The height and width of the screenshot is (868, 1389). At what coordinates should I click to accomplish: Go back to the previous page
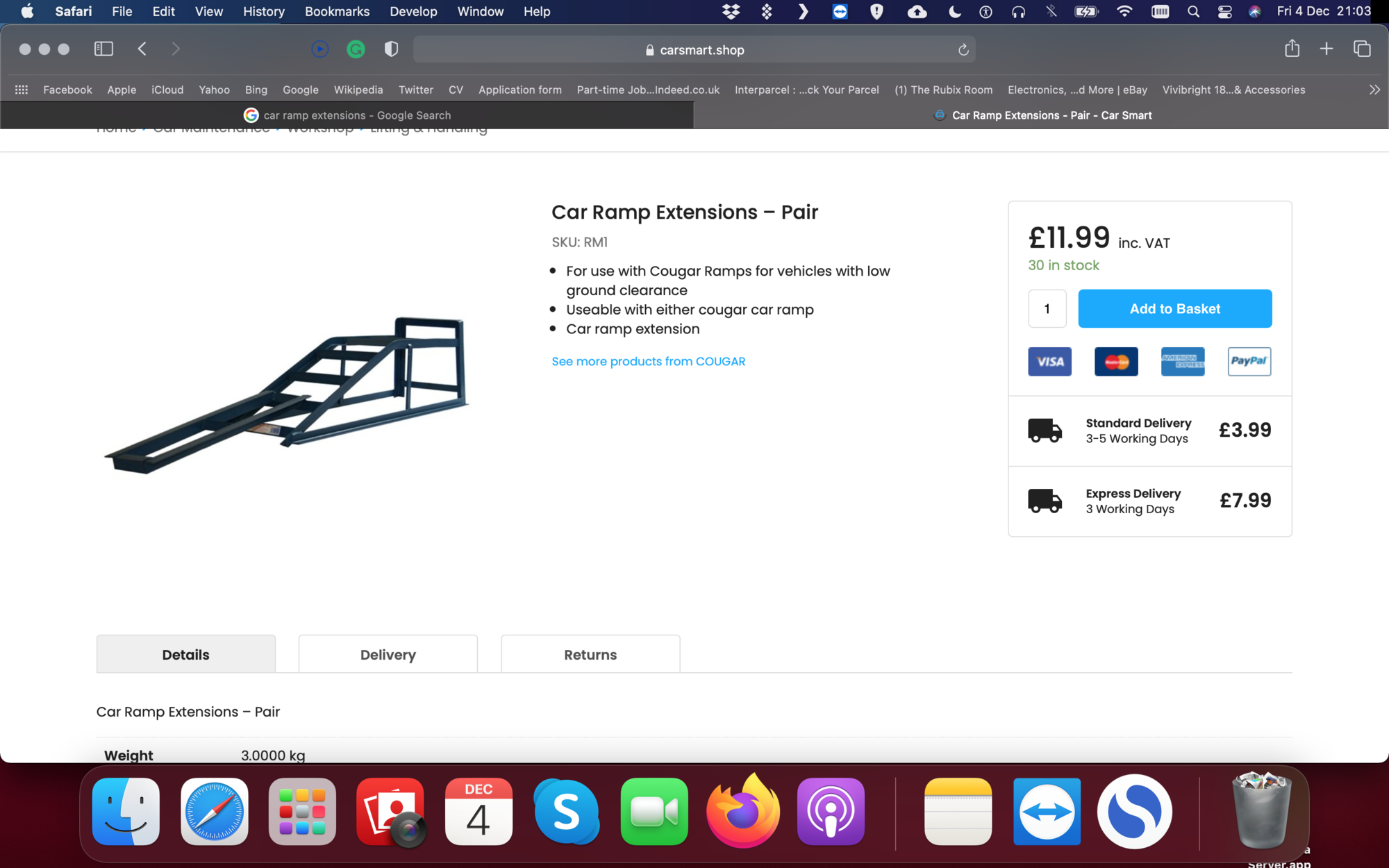coord(142,49)
